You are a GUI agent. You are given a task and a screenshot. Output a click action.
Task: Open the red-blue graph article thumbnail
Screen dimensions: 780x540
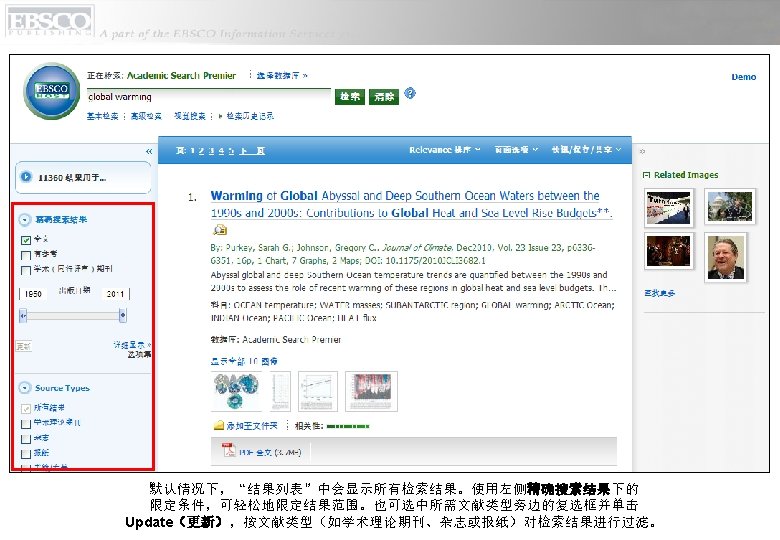click(x=371, y=391)
